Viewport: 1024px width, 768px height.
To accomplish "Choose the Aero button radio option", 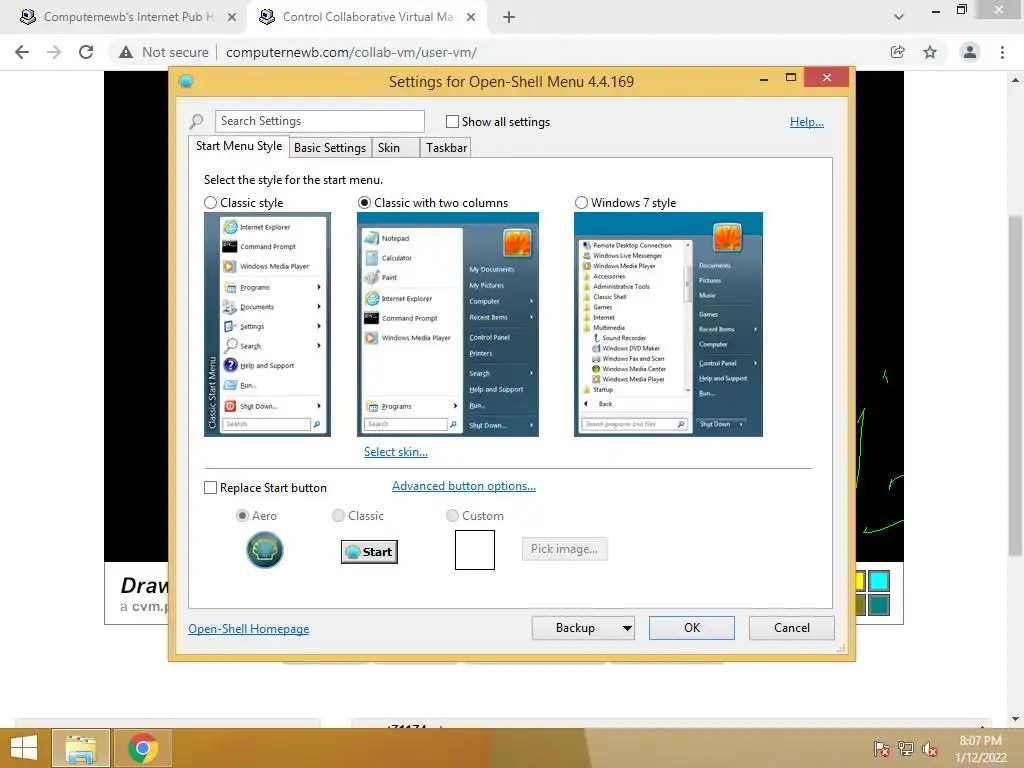I will tap(242, 516).
